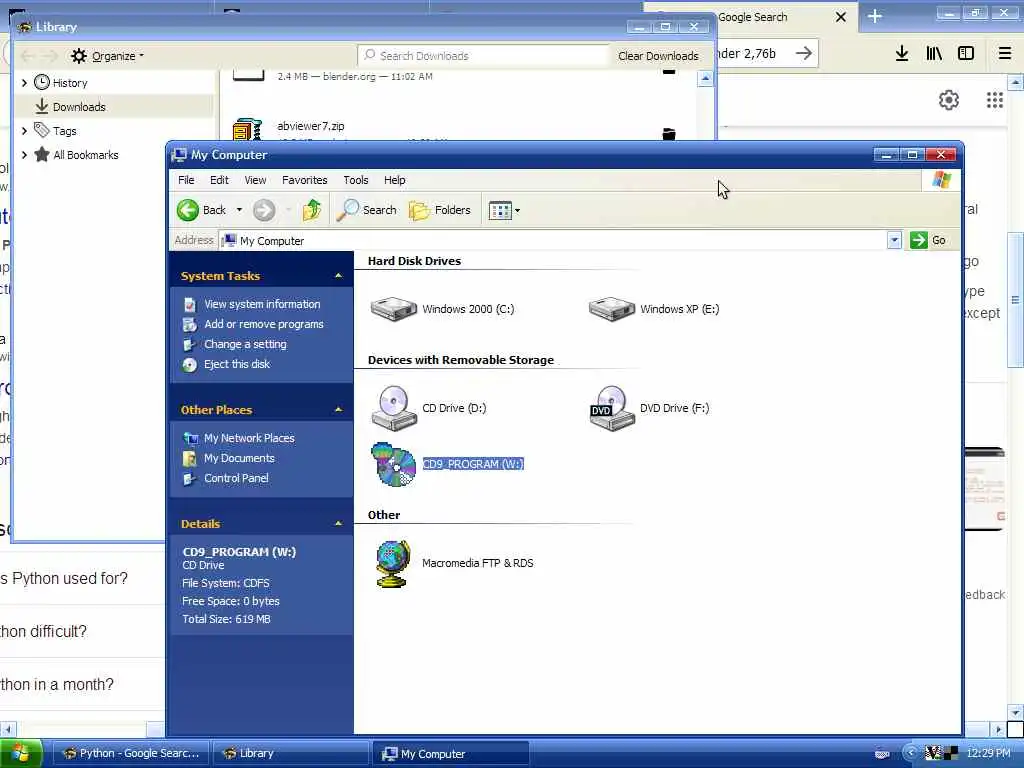
Task: Click the browser go arrow button
Action: [x=804, y=54]
